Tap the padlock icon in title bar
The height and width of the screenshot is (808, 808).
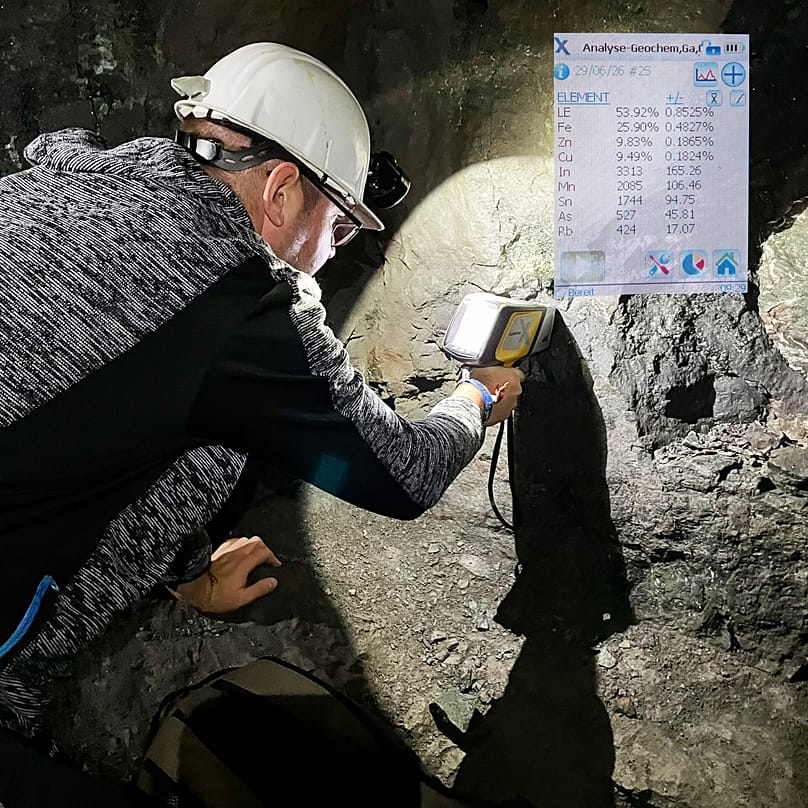(x=713, y=48)
